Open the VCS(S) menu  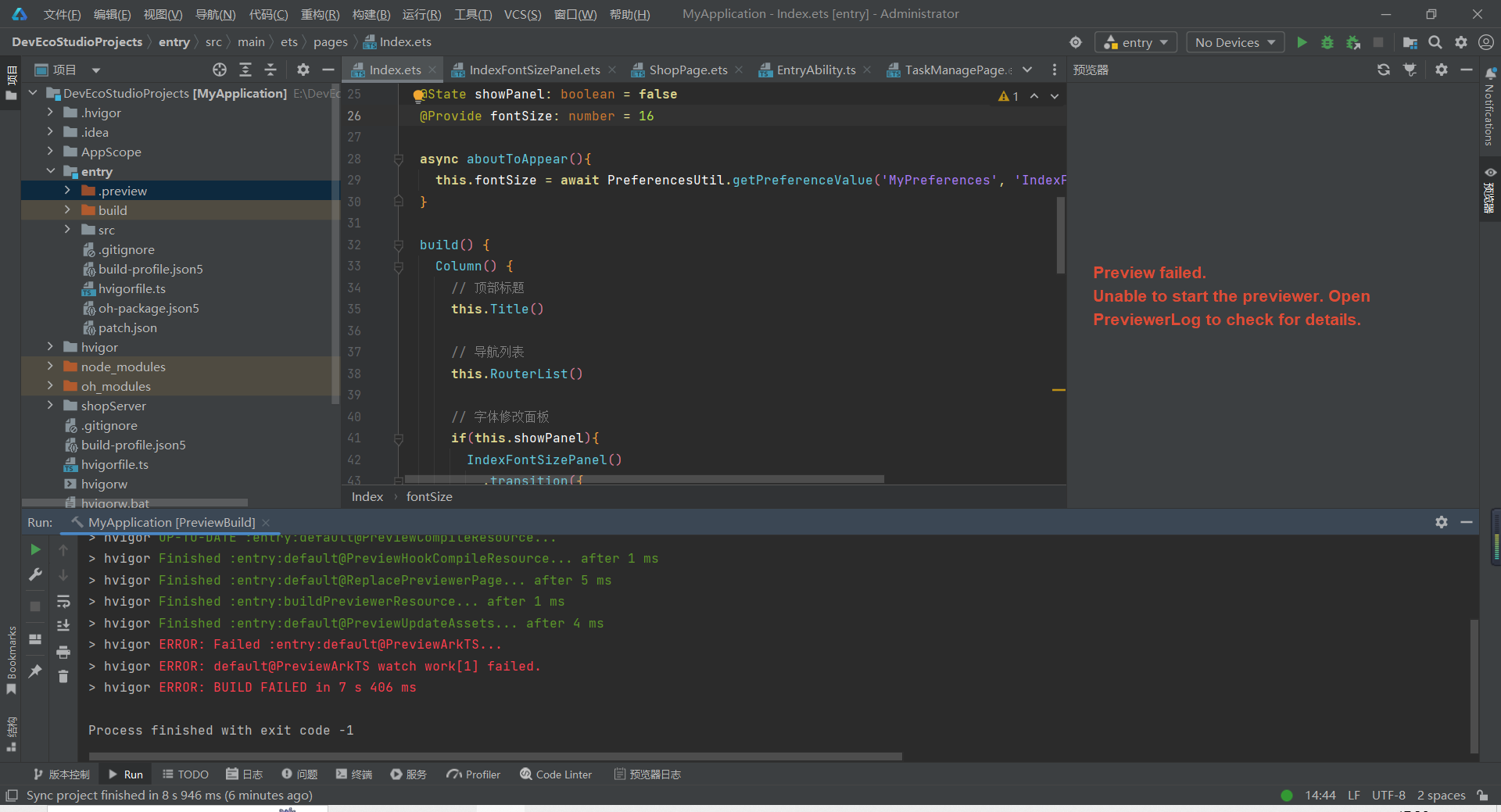(x=522, y=14)
